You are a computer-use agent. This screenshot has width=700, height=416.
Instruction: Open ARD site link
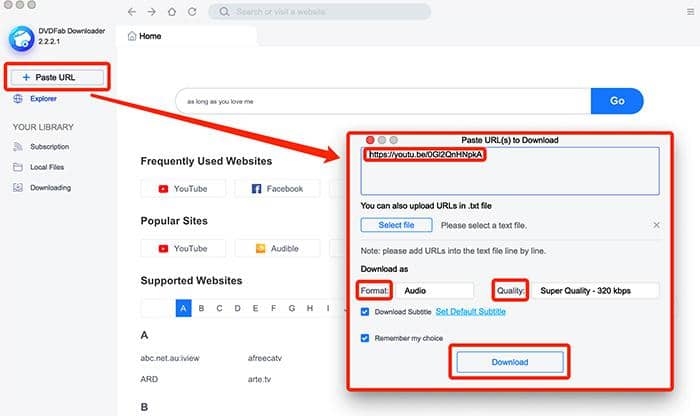(149, 379)
